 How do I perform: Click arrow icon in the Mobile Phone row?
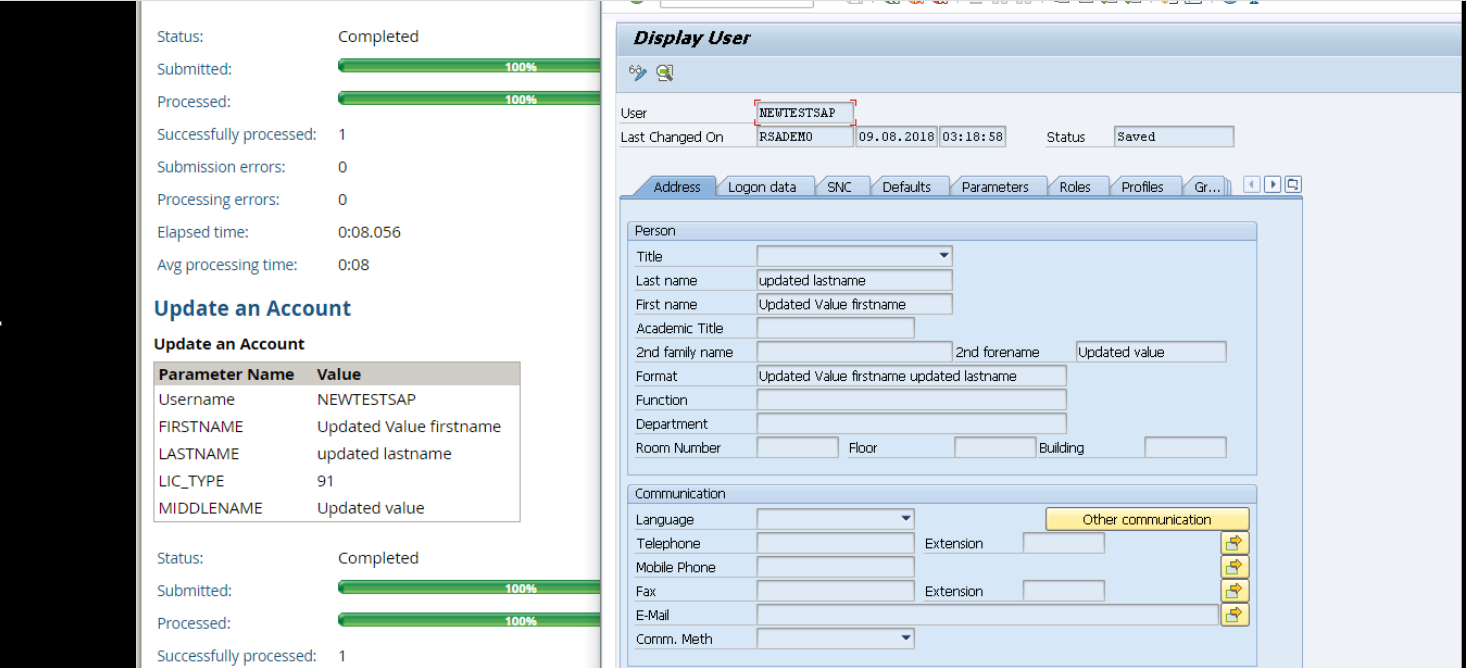click(x=1235, y=567)
